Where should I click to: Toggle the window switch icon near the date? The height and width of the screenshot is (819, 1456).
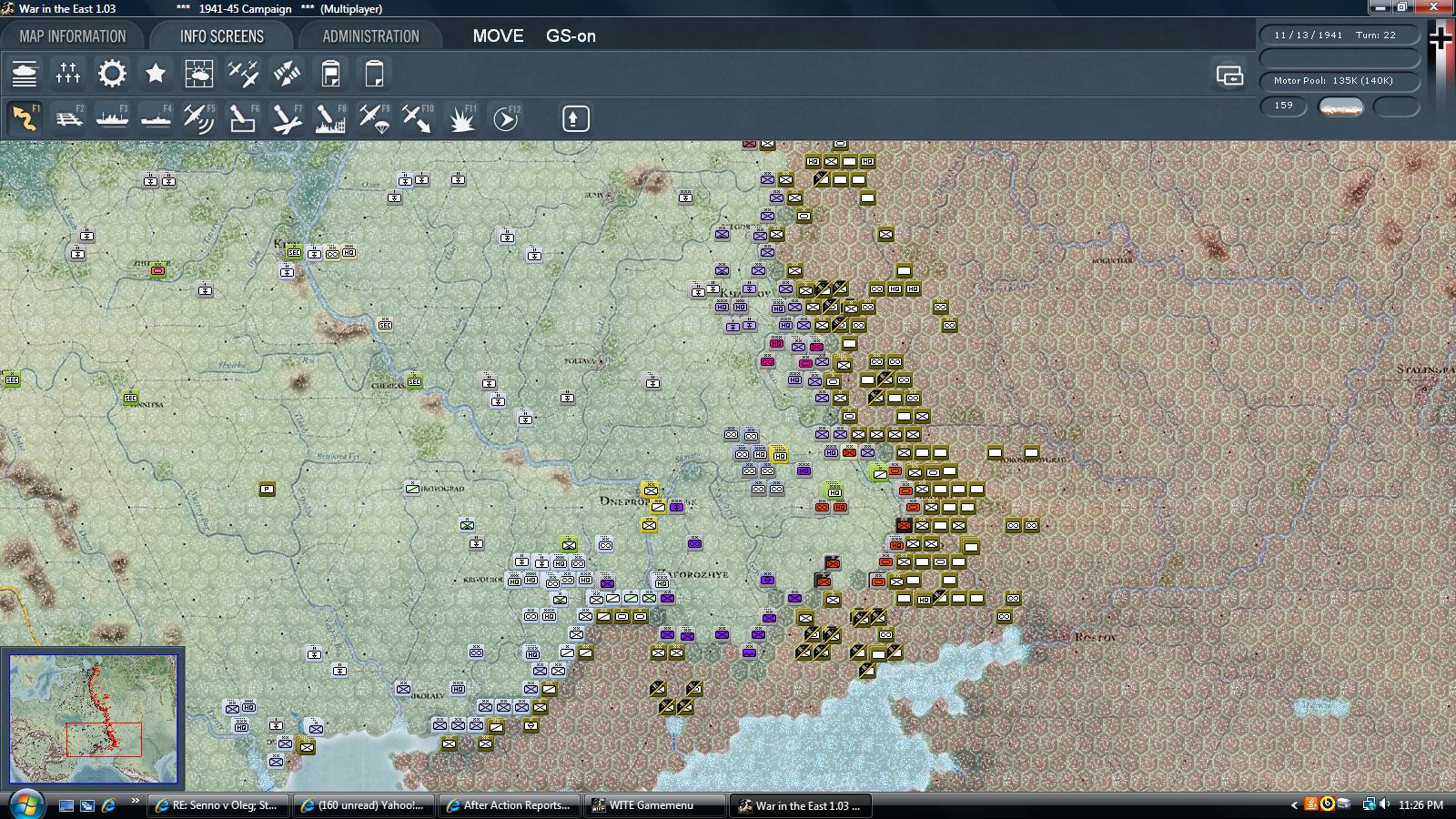pyautogui.click(x=1230, y=77)
